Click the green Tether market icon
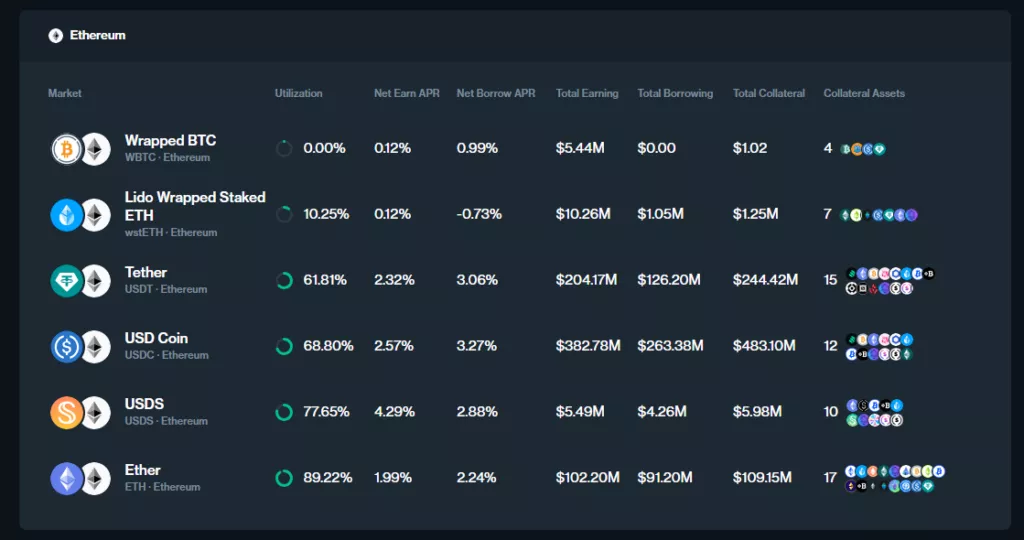The width and height of the screenshot is (1024, 540). click(67, 281)
